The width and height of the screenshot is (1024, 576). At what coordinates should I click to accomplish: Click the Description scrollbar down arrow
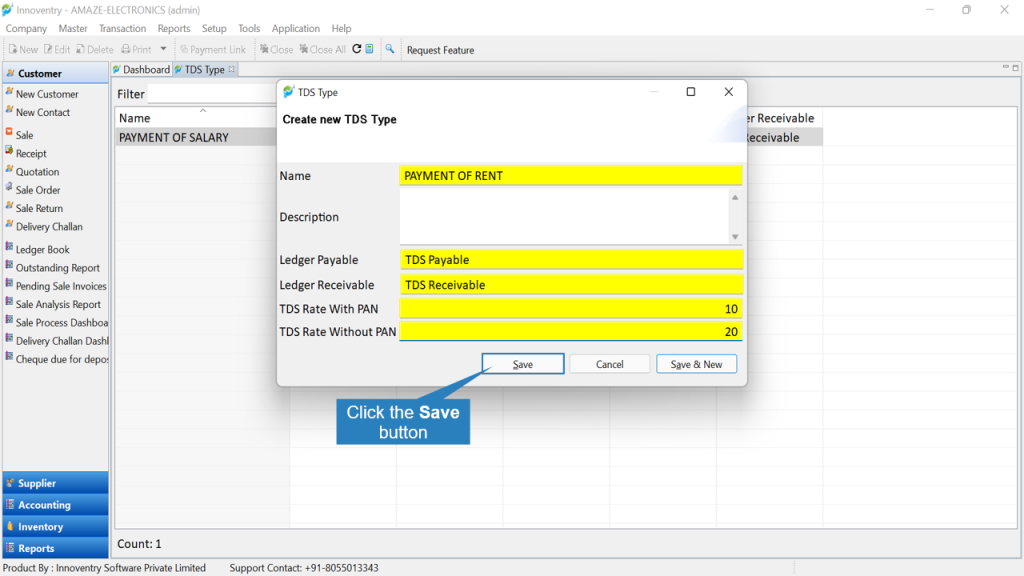point(735,236)
